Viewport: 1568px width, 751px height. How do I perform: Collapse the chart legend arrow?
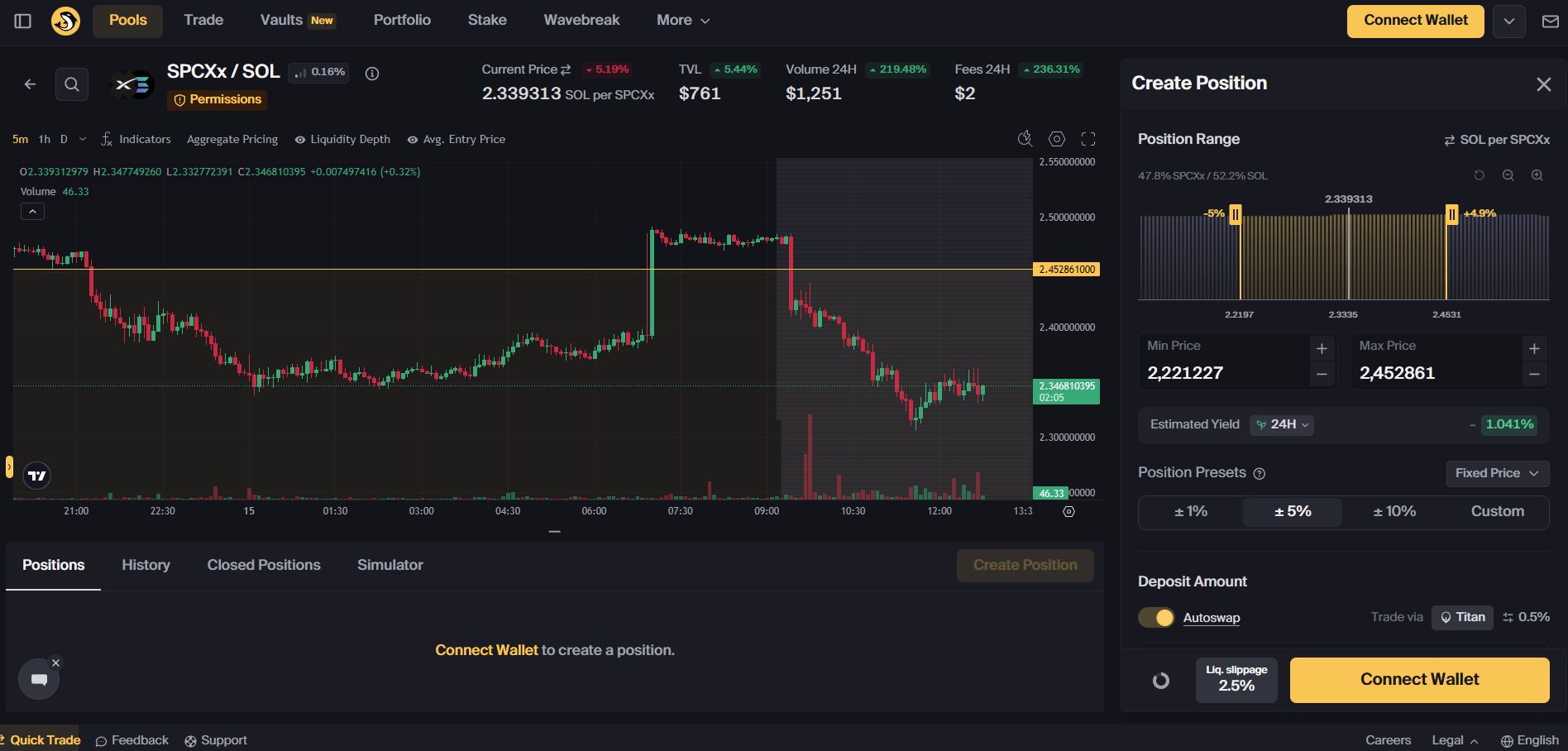click(x=32, y=212)
